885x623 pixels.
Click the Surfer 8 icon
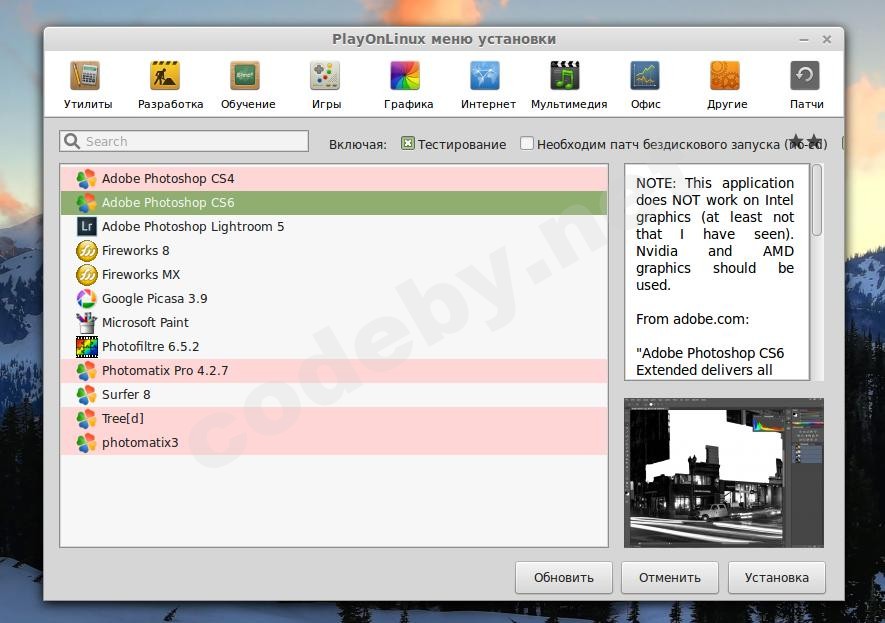coord(86,394)
